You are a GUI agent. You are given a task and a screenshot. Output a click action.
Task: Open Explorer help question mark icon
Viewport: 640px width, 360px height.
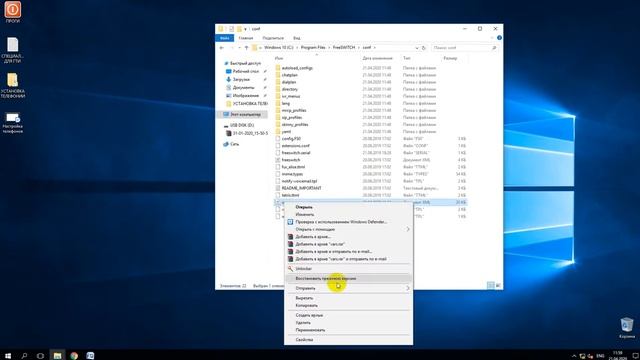pyautogui.click(x=499, y=38)
